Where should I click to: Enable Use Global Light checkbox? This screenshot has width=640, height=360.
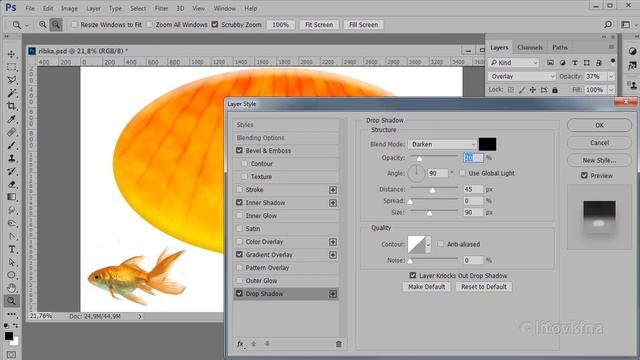pyautogui.click(x=462, y=173)
